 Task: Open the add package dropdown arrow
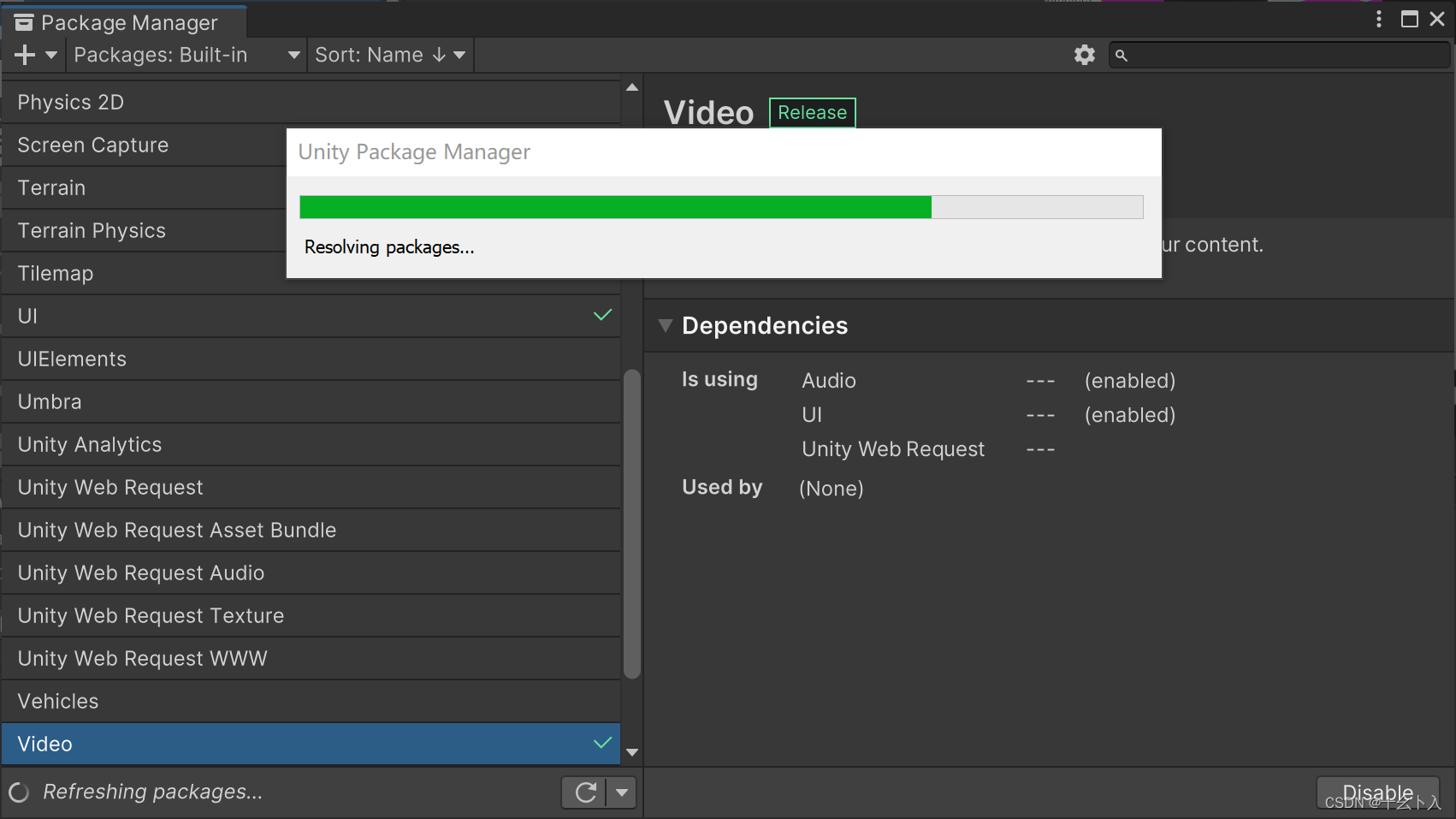pos(51,55)
